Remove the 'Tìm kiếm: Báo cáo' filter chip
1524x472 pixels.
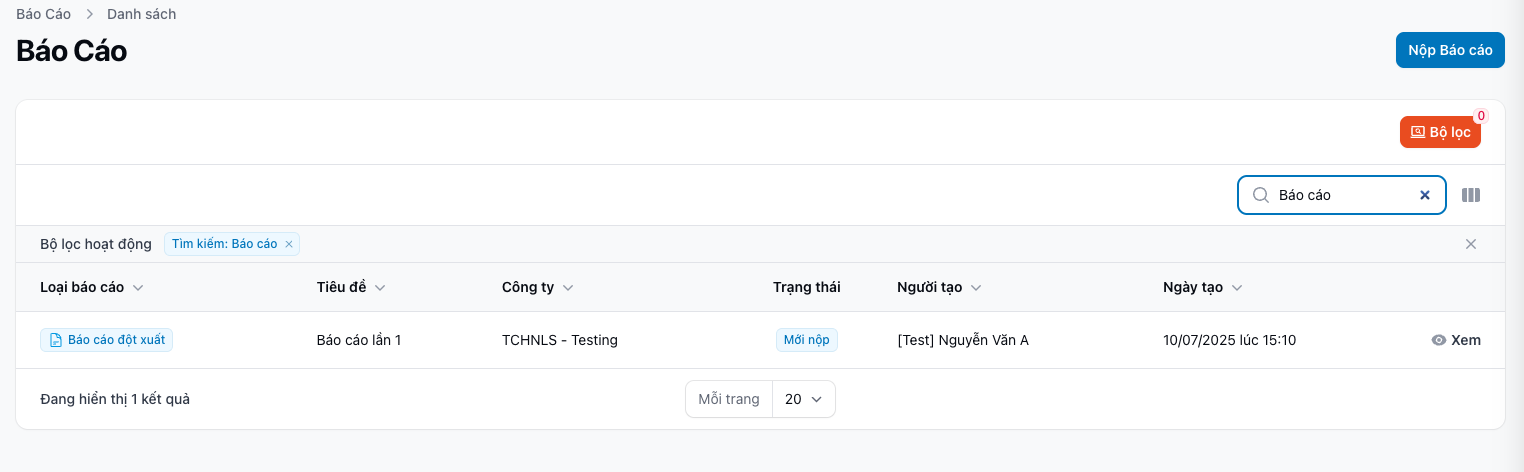(x=289, y=244)
